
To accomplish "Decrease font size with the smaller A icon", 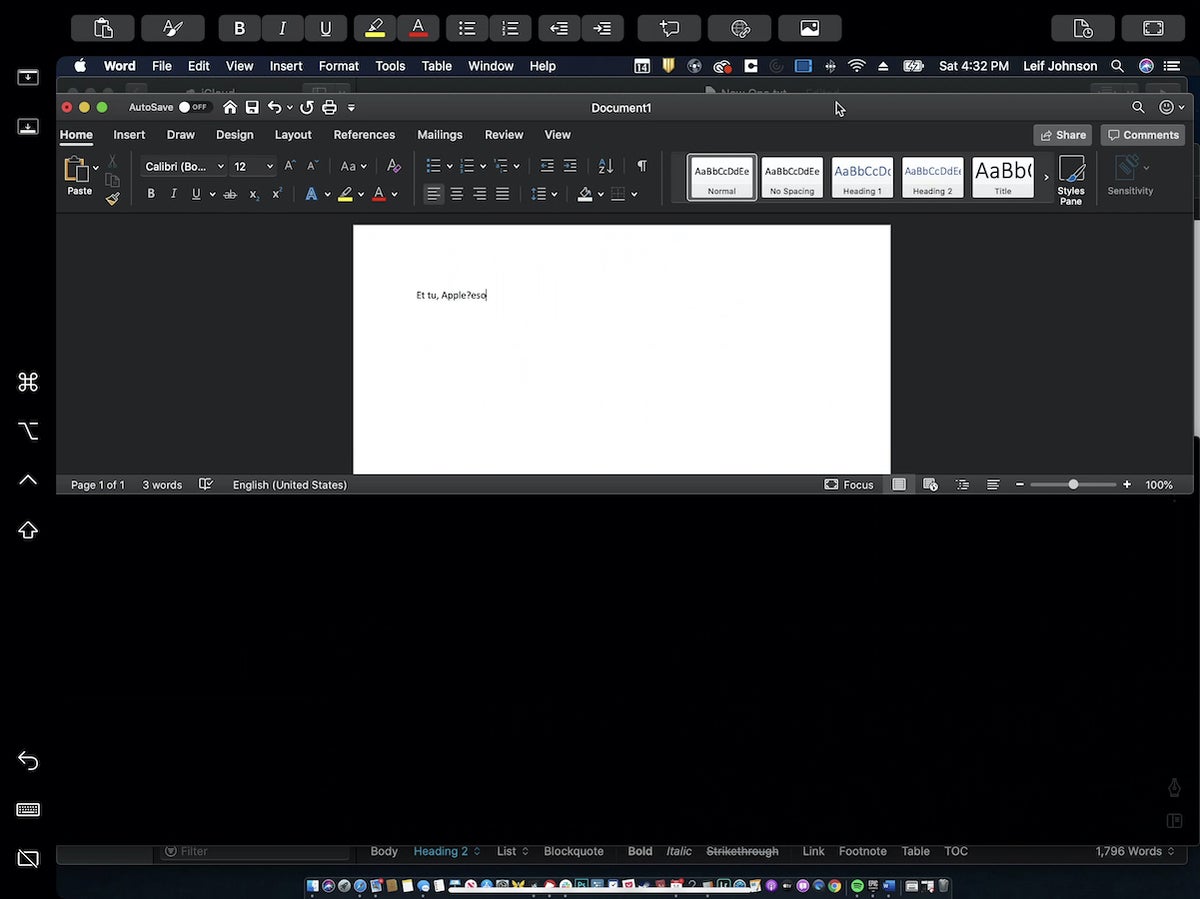I will [313, 166].
